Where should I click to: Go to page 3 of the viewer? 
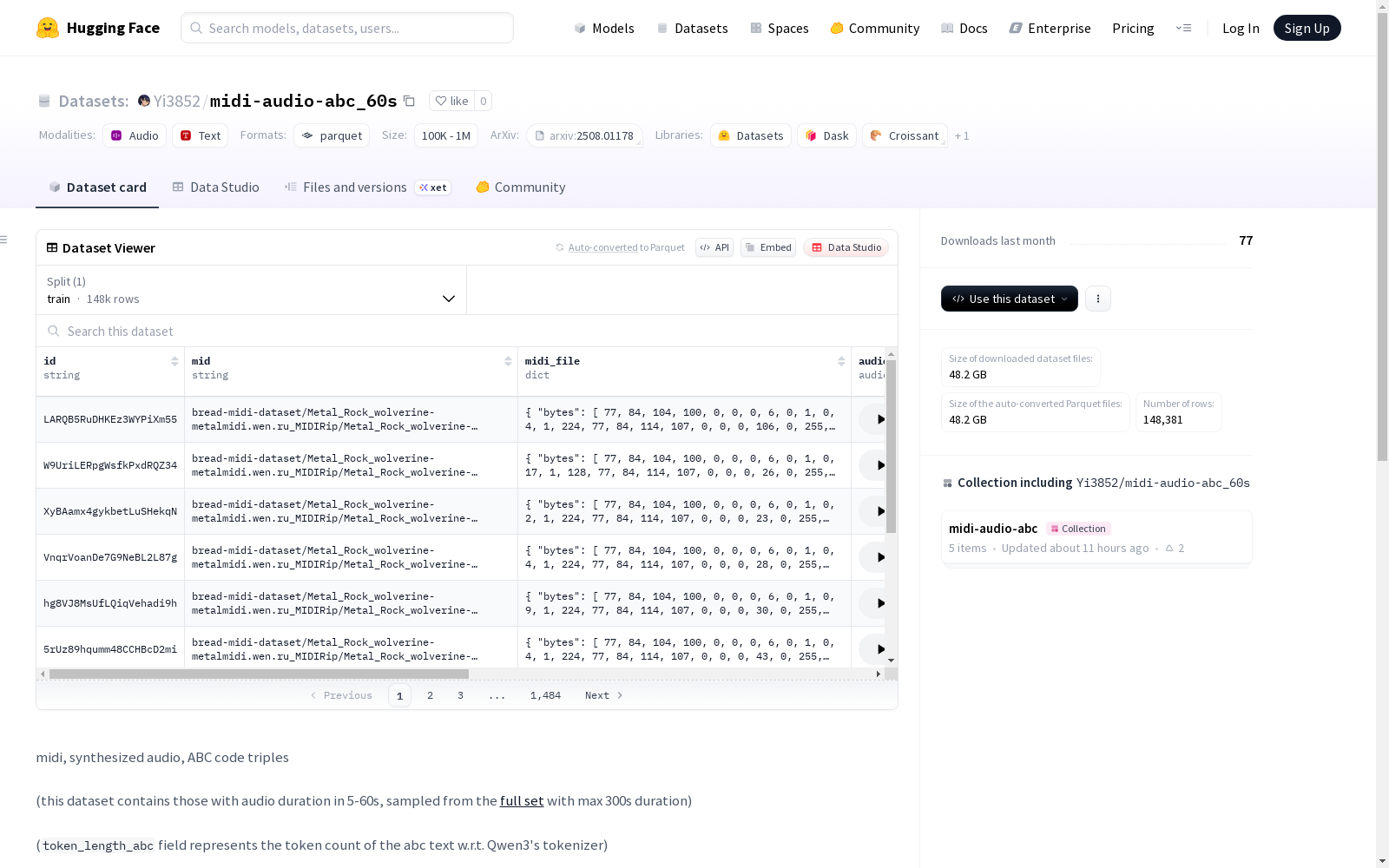point(460,695)
